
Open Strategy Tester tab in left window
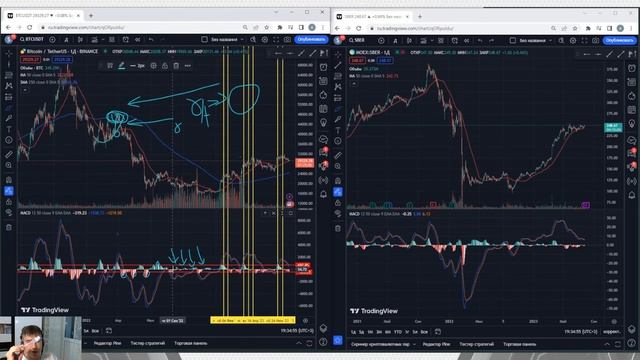(x=147, y=343)
